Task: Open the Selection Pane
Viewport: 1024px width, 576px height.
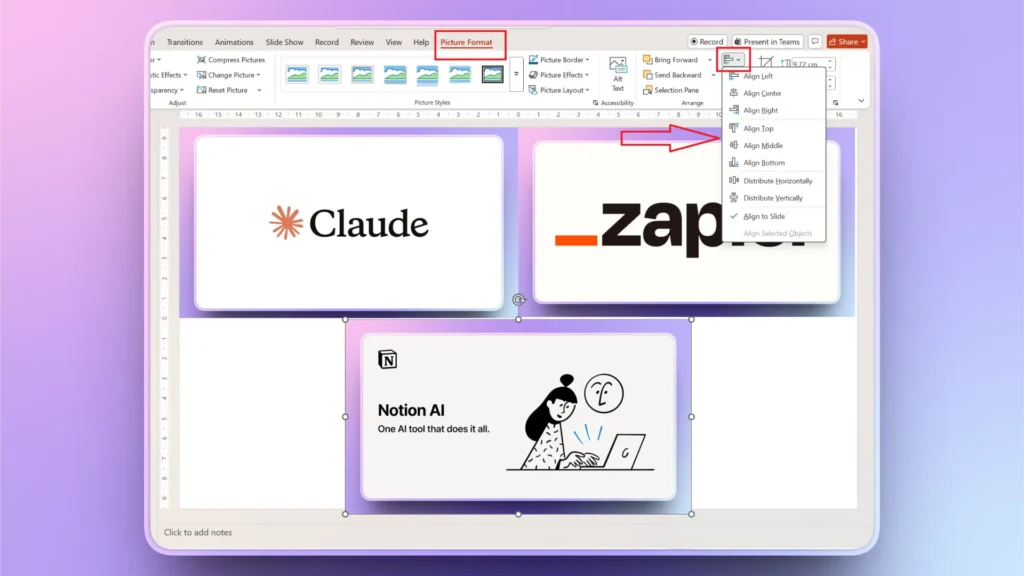Action: coord(671,90)
